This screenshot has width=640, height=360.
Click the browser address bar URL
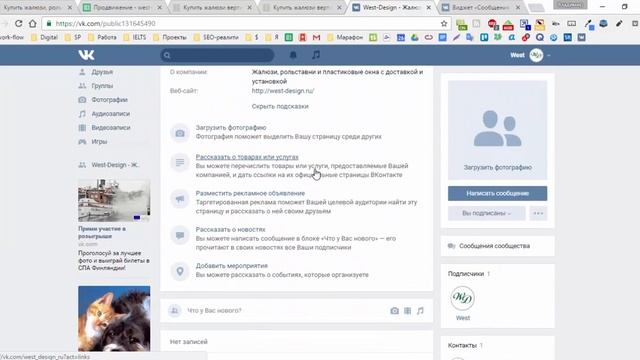coord(105,24)
